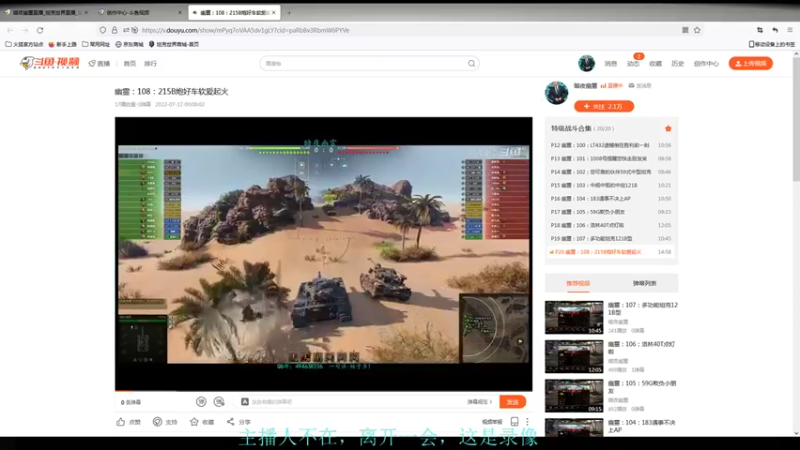Bookmark page with star icon in address bar

697,30
